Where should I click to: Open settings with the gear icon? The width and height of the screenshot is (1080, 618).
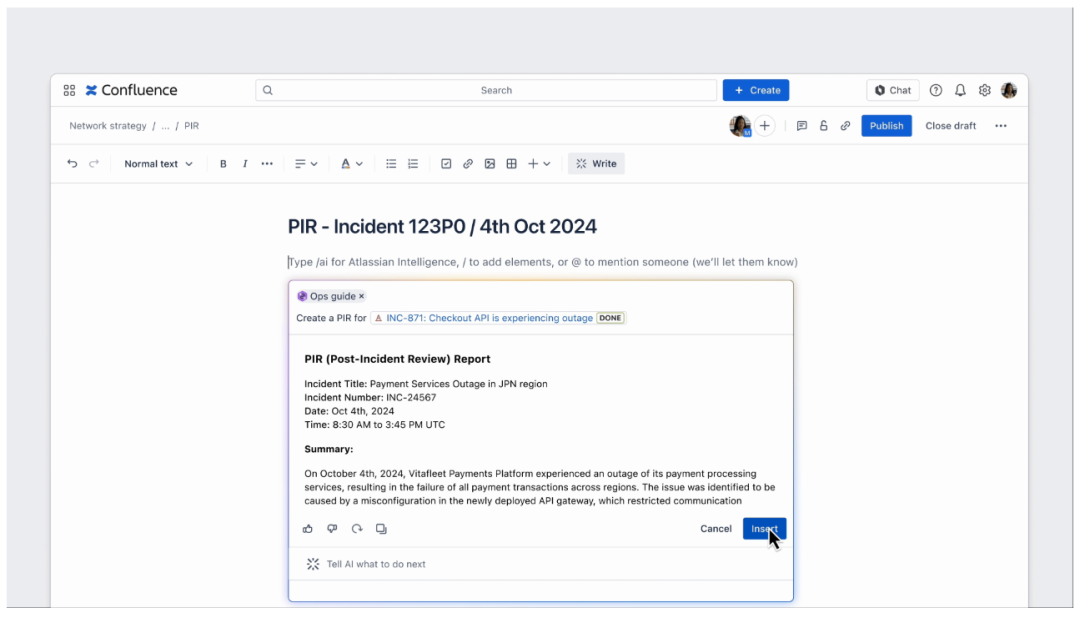coord(985,90)
